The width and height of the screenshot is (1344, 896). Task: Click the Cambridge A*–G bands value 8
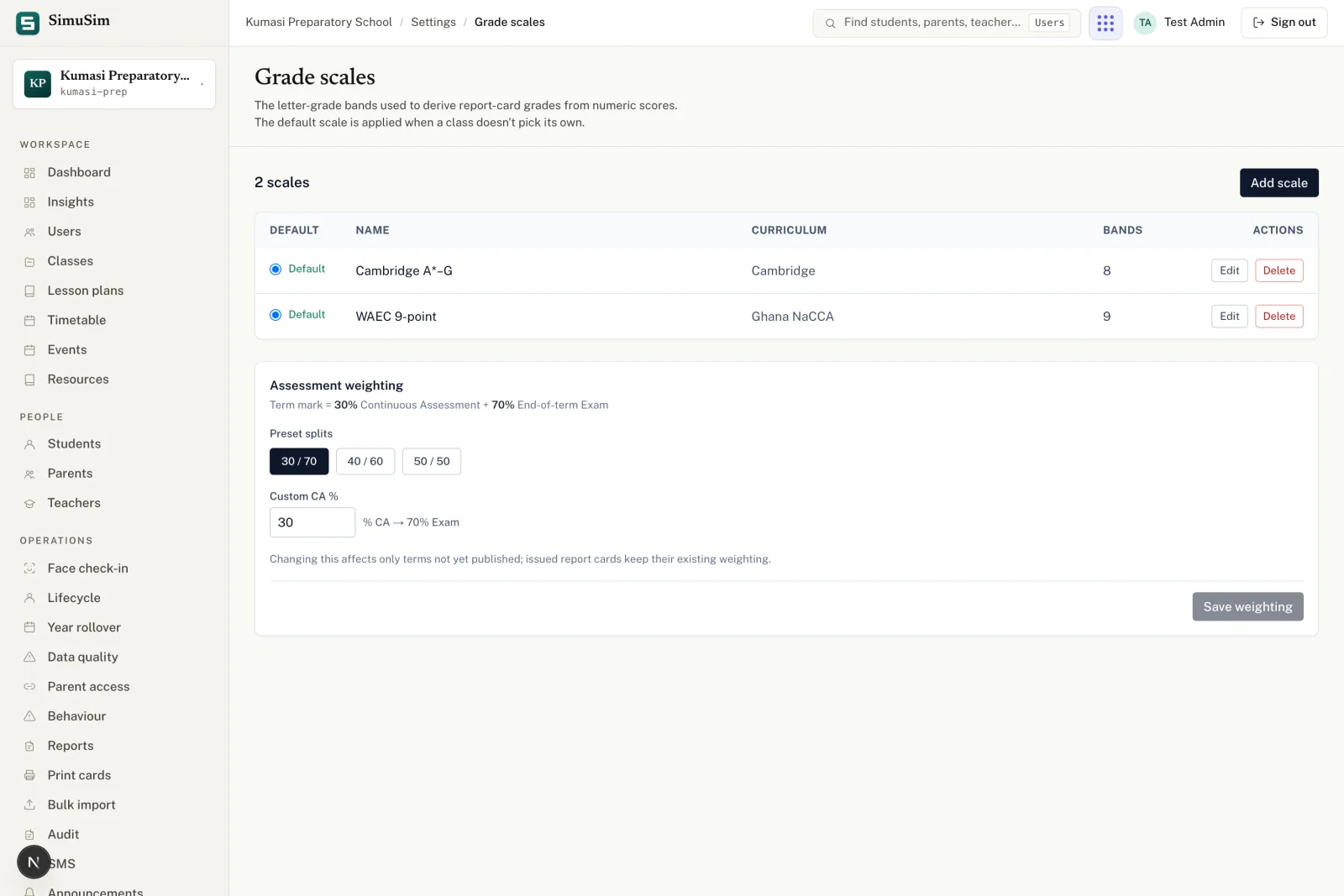tap(1106, 270)
